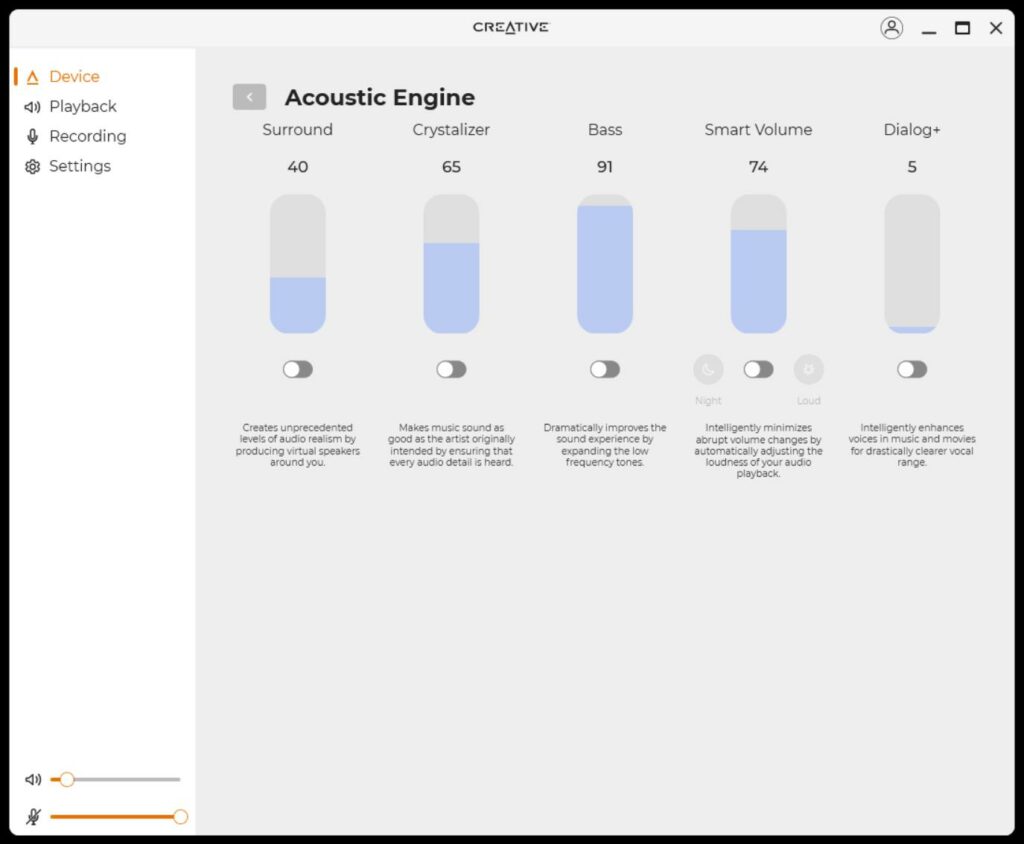Click the Settings gear icon
The height and width of the screenshot is (844, 1024).
point(32,167)
